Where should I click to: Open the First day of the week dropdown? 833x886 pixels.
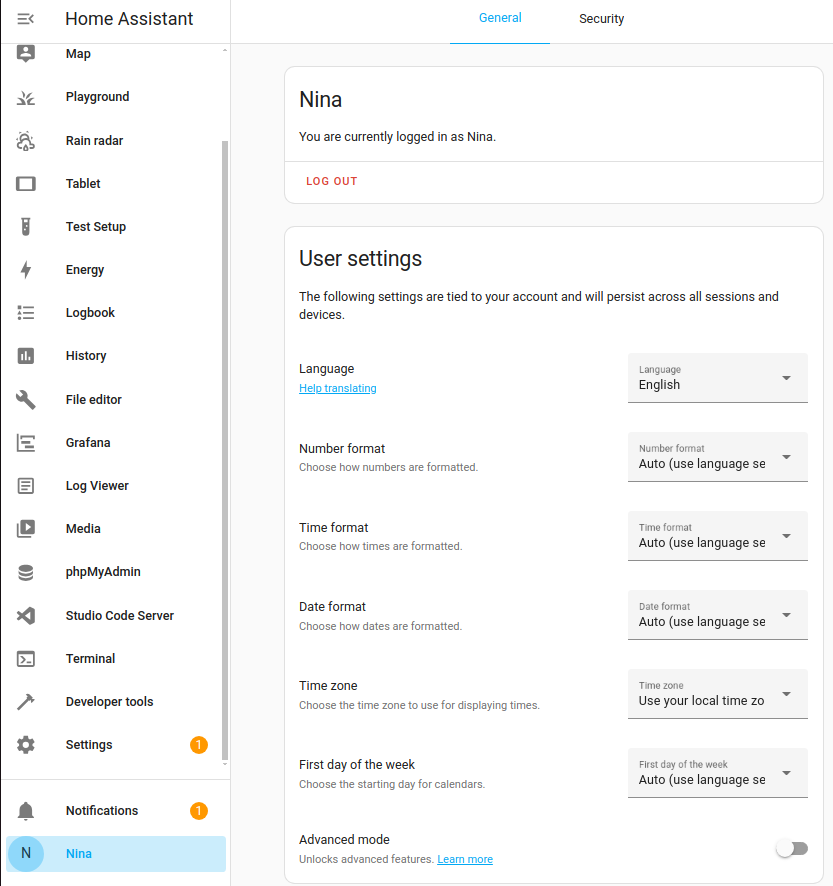coord(717,772)
